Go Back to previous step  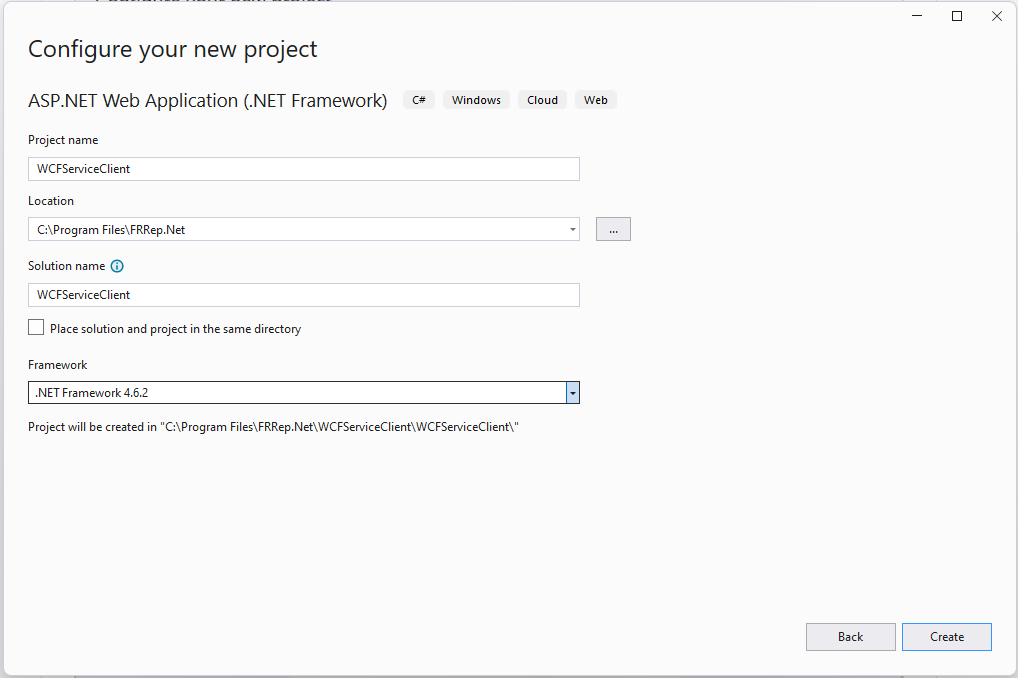coord(850,636)
